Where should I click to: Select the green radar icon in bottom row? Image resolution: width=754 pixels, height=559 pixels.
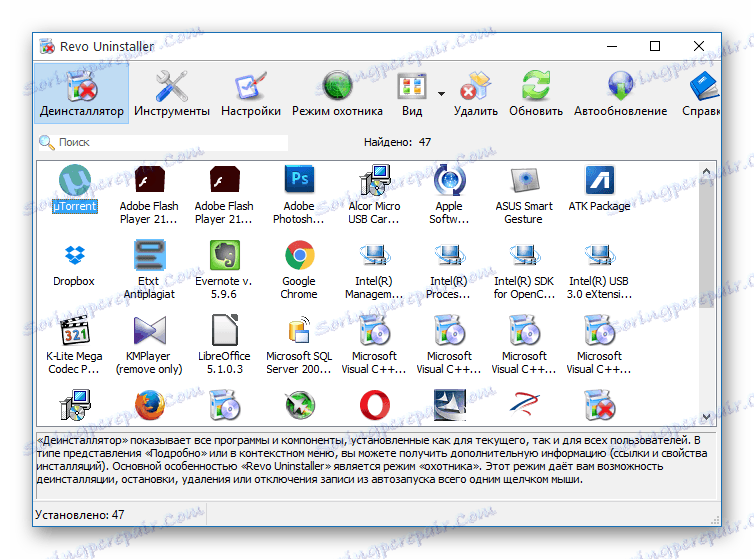[300, 405]
